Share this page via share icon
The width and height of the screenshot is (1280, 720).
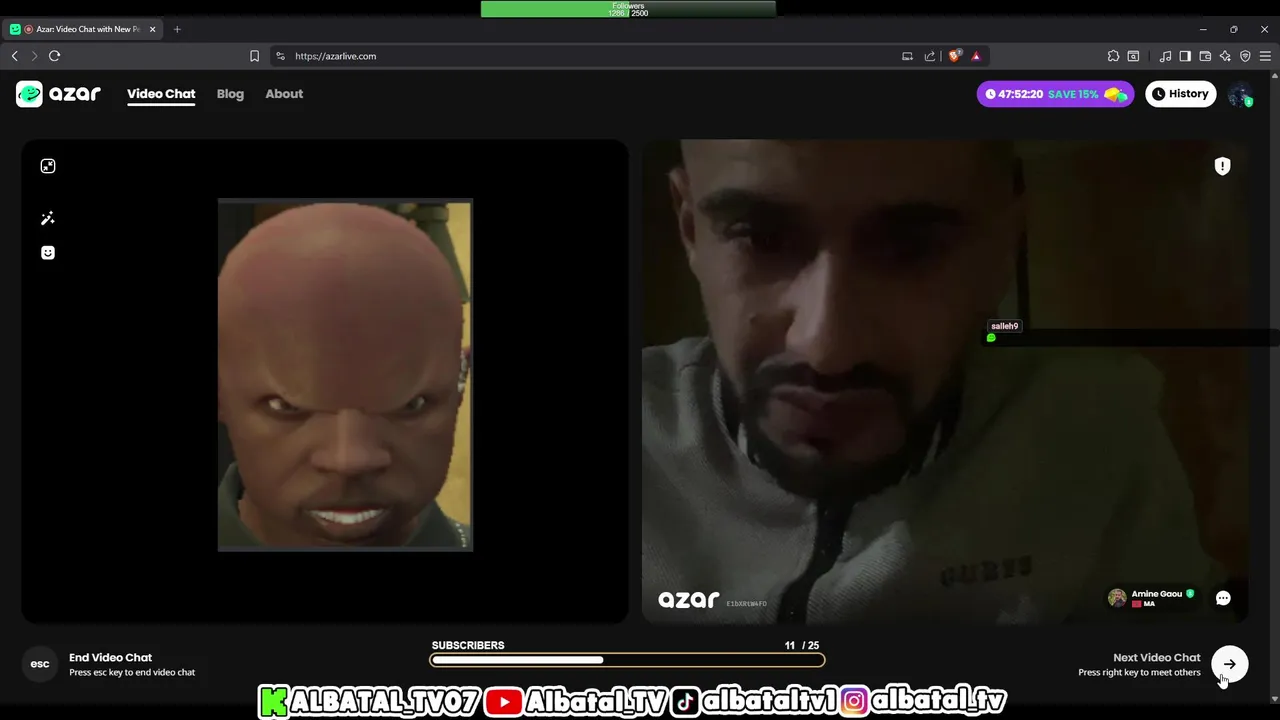tap(930, 56)
